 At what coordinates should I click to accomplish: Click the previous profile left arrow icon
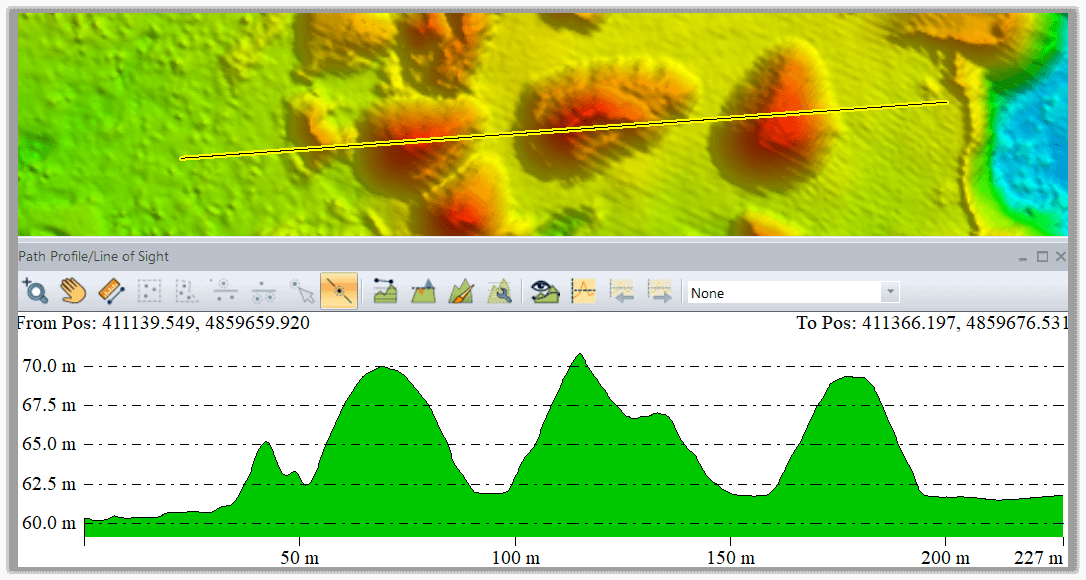[x=622, y=292]
